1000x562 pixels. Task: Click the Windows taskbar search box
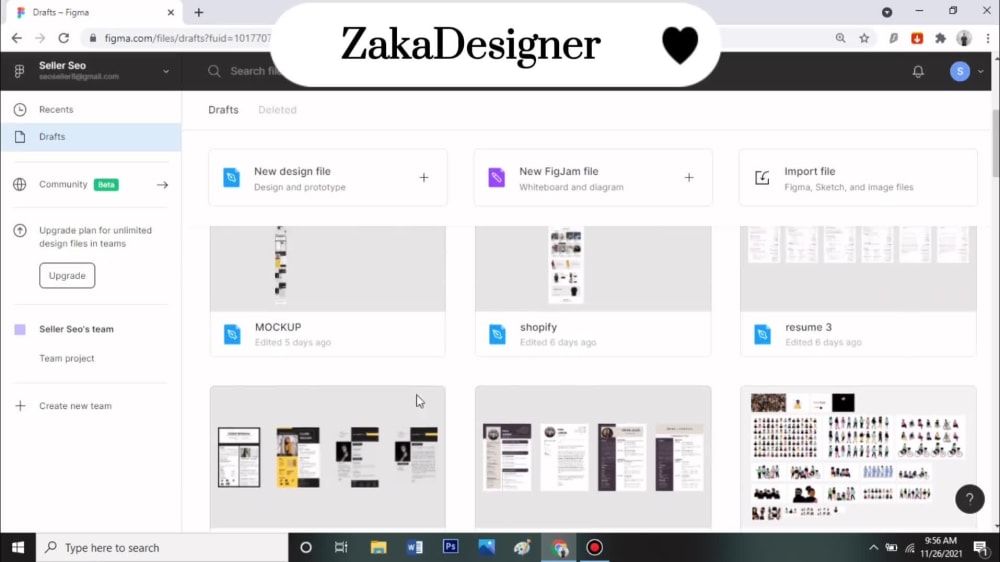tap(162, 547)
